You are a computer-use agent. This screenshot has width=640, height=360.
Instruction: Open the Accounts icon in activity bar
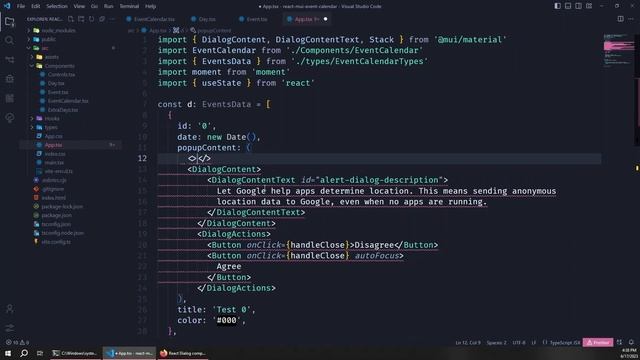tap(9, 309)
